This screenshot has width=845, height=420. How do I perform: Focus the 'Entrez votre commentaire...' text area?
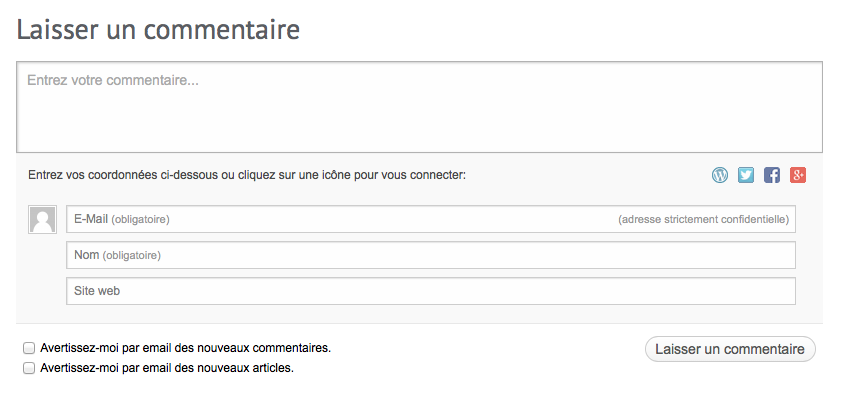point(420,107)
